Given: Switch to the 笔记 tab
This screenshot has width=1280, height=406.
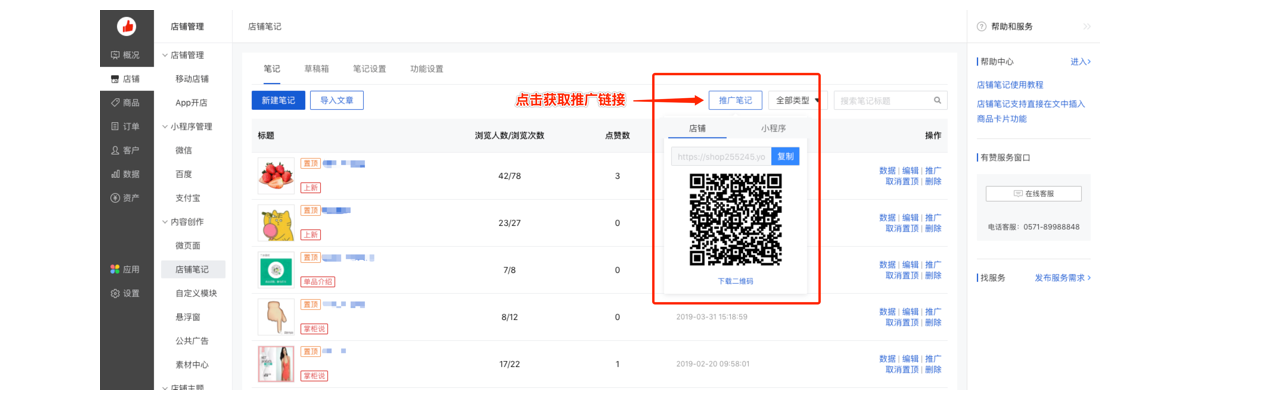Looking at the screenshot, I should tap(272, 69).
